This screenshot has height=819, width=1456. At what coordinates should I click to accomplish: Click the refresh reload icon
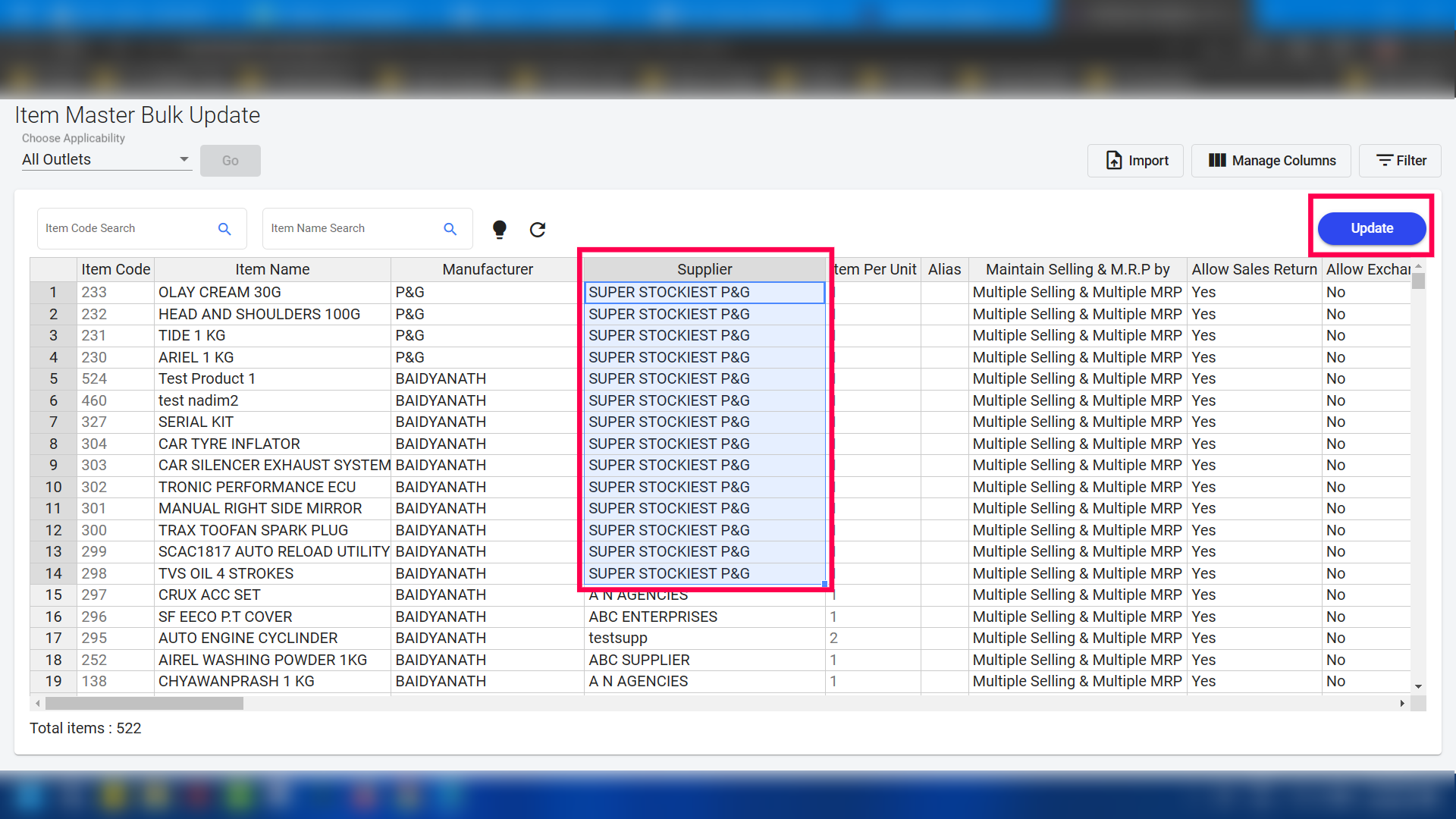pos(538,229)
